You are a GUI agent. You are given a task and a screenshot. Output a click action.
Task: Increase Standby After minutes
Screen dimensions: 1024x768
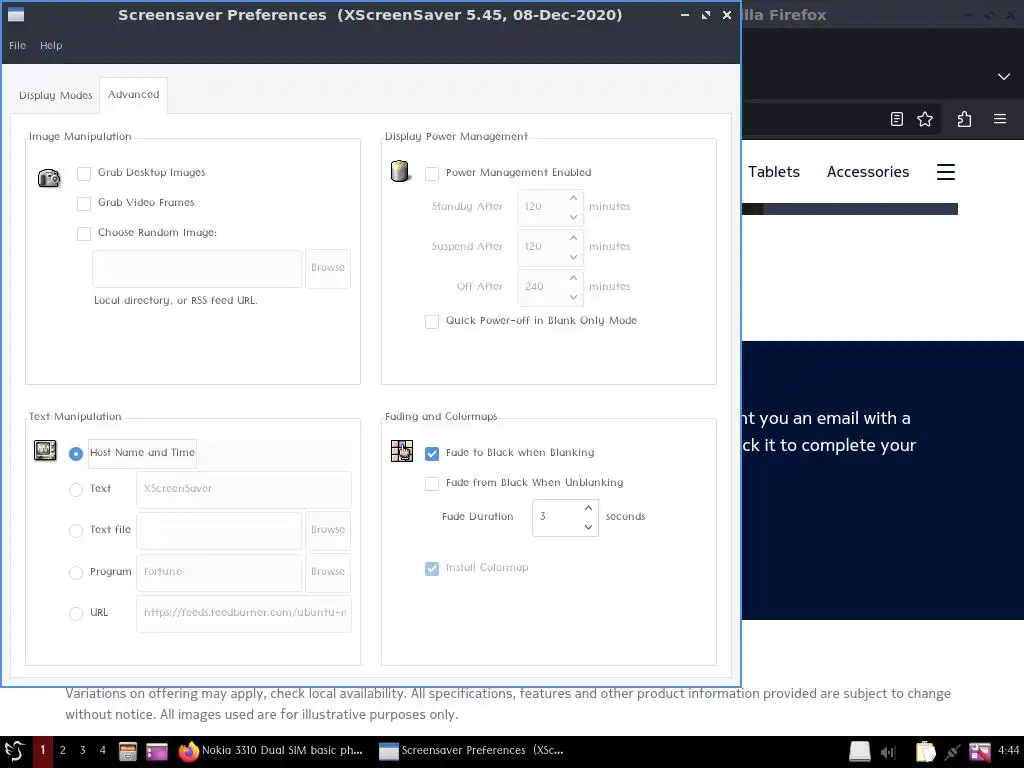573,198
